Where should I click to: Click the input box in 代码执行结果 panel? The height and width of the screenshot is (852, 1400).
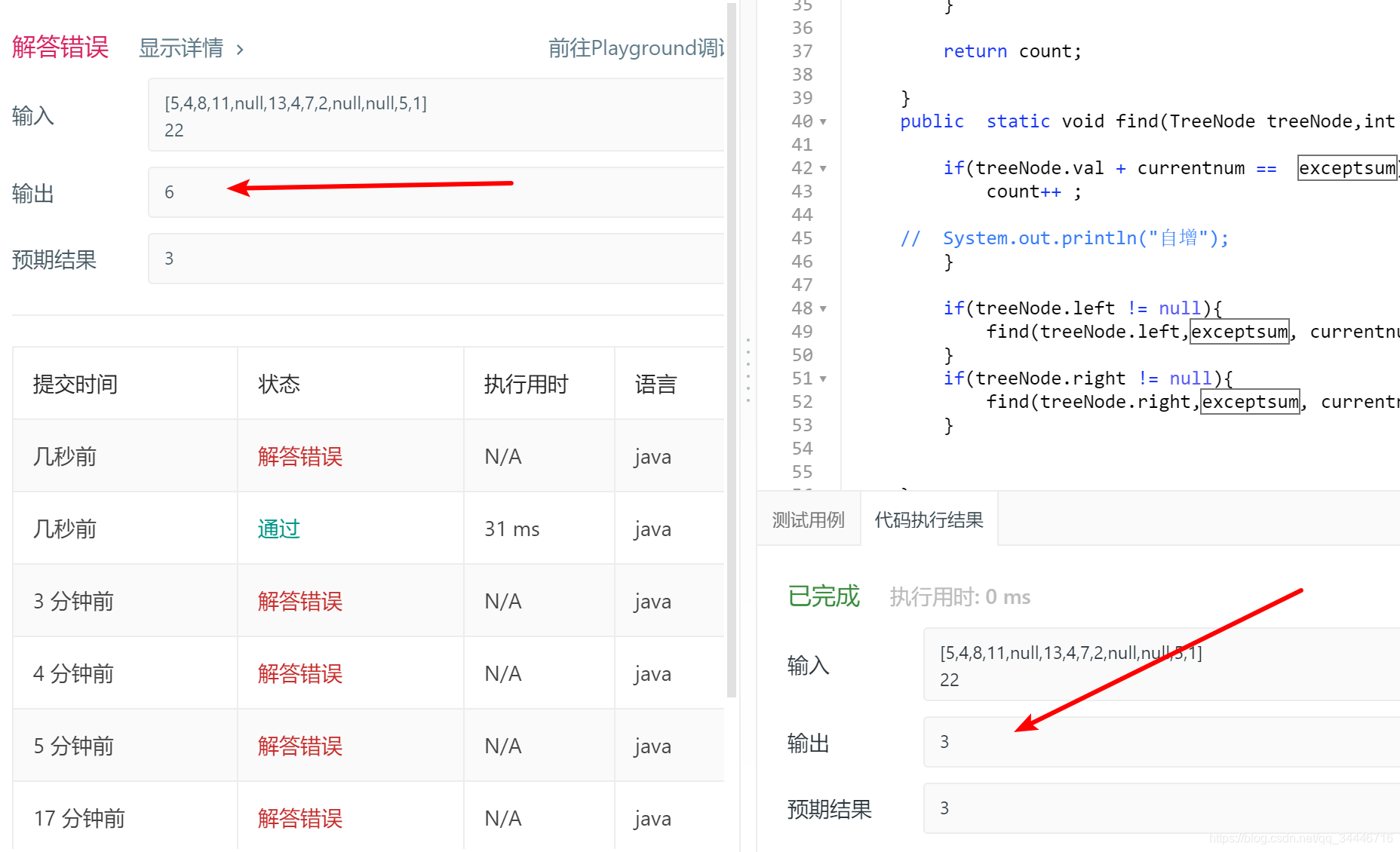point(1162,664)
